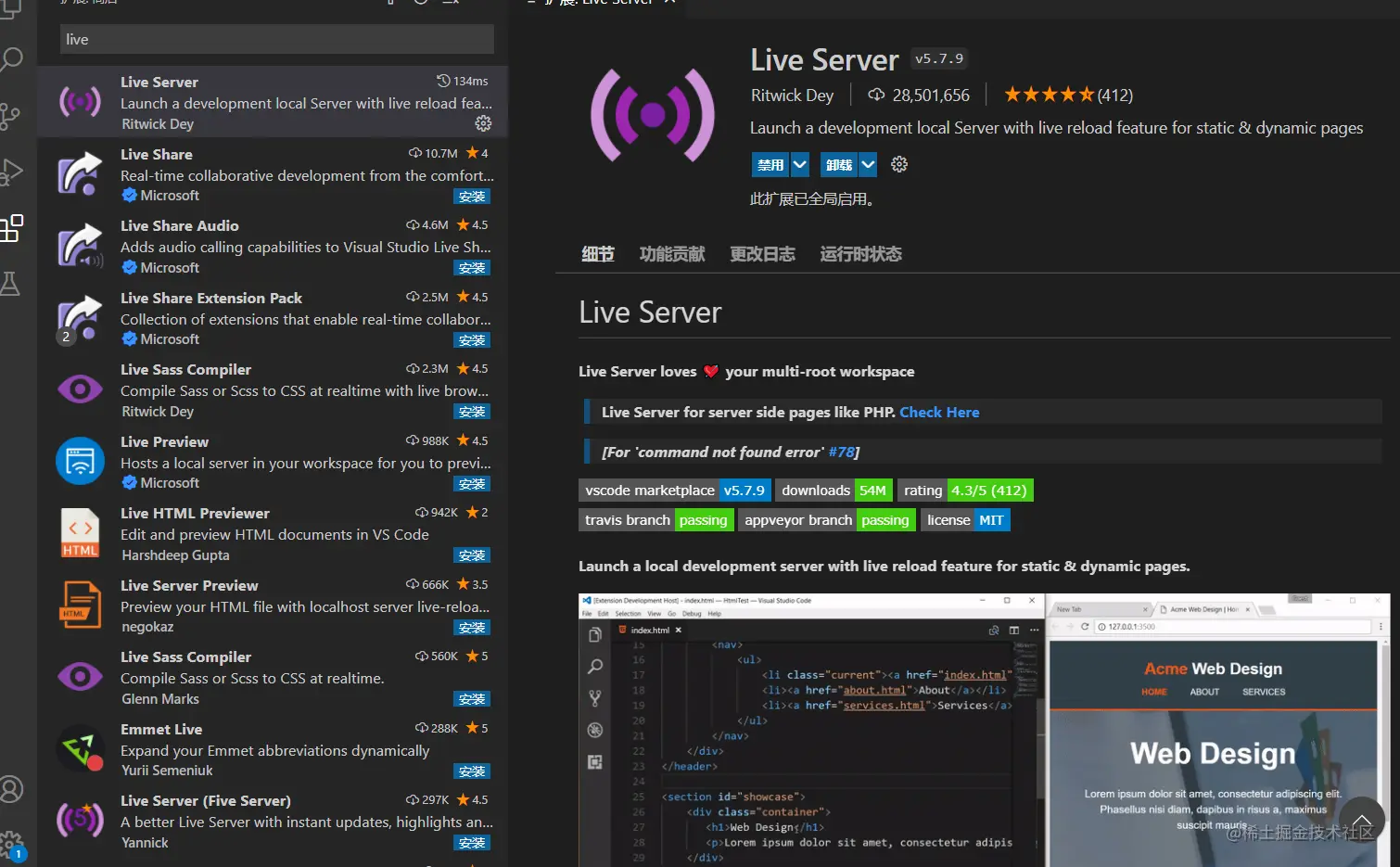The width and height of the screenshot is (1400, 867).
Task: Install the Live Share extension
Action: point(472,197)
